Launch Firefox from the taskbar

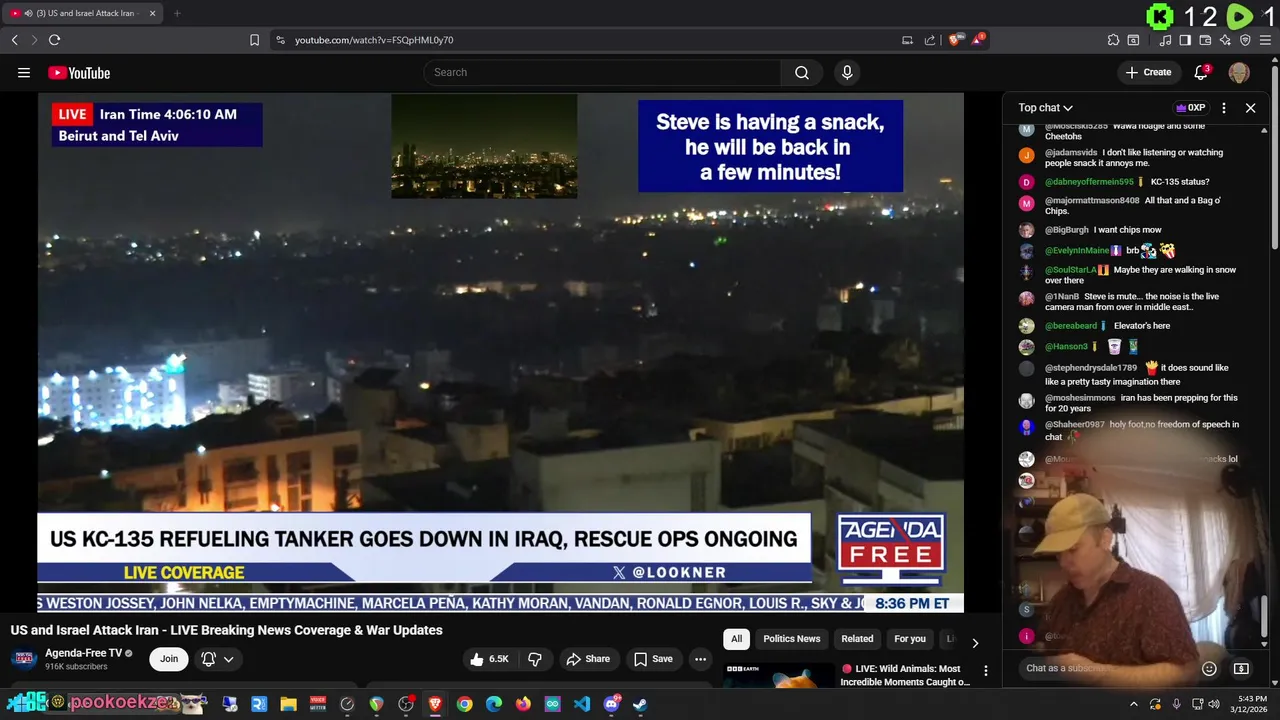523,704
